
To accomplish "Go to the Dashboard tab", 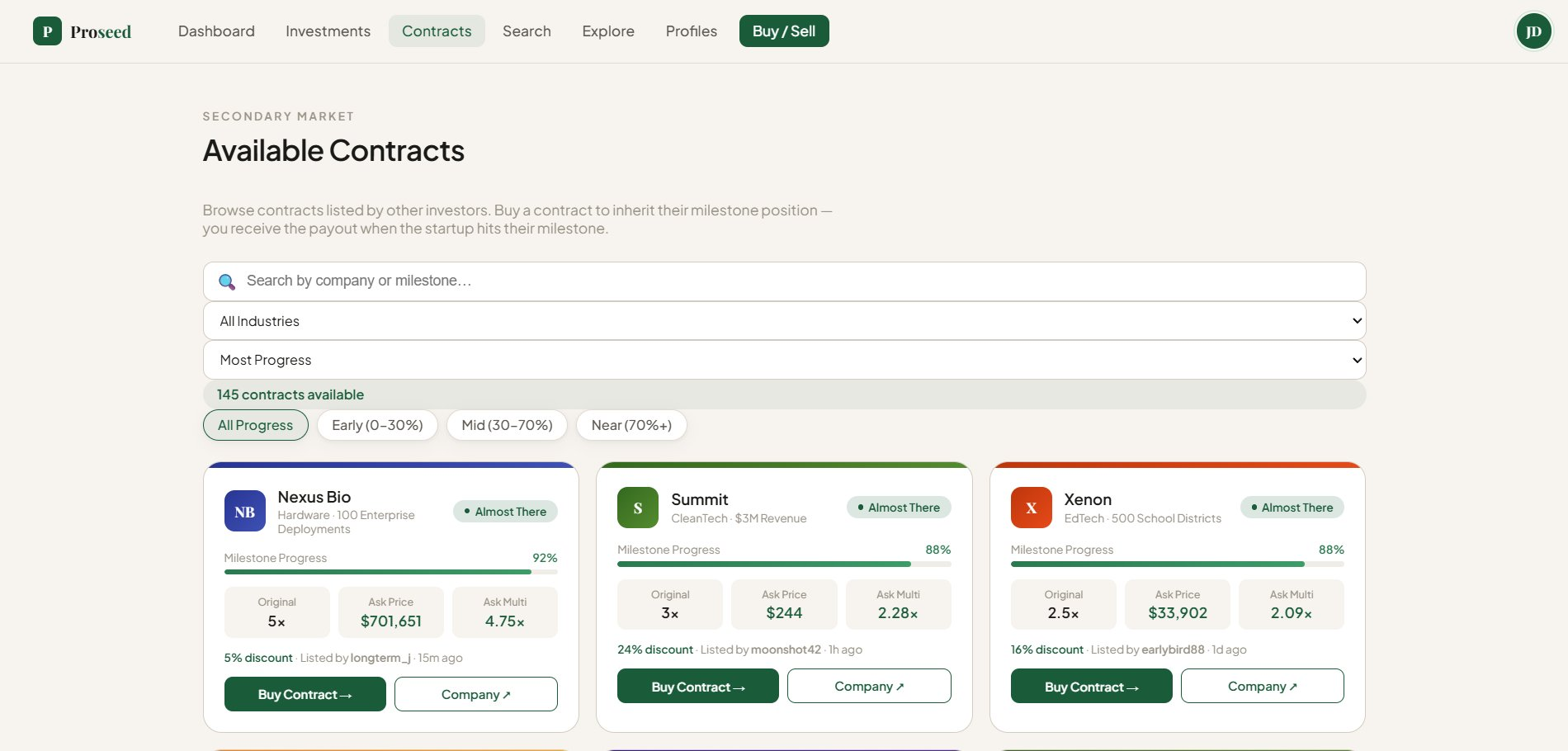I will (216, 31).
